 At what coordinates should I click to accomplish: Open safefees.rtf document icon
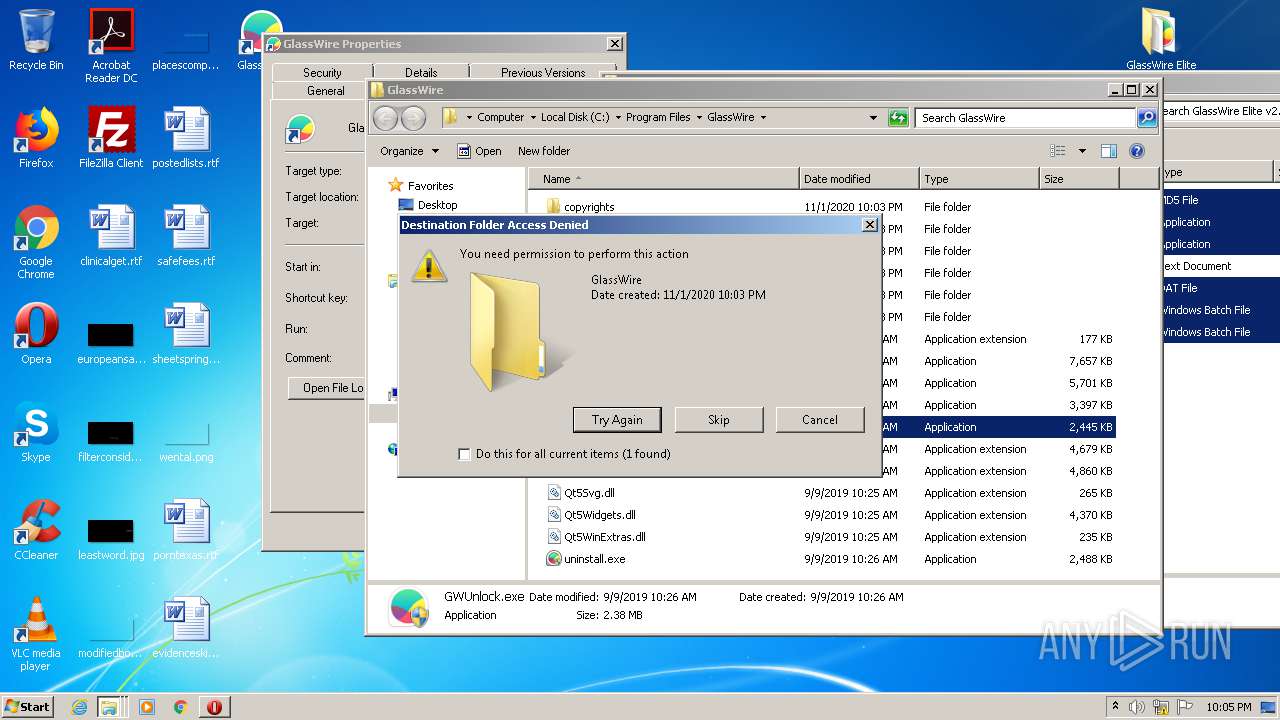pyautogui.click(x=186, y=236)
